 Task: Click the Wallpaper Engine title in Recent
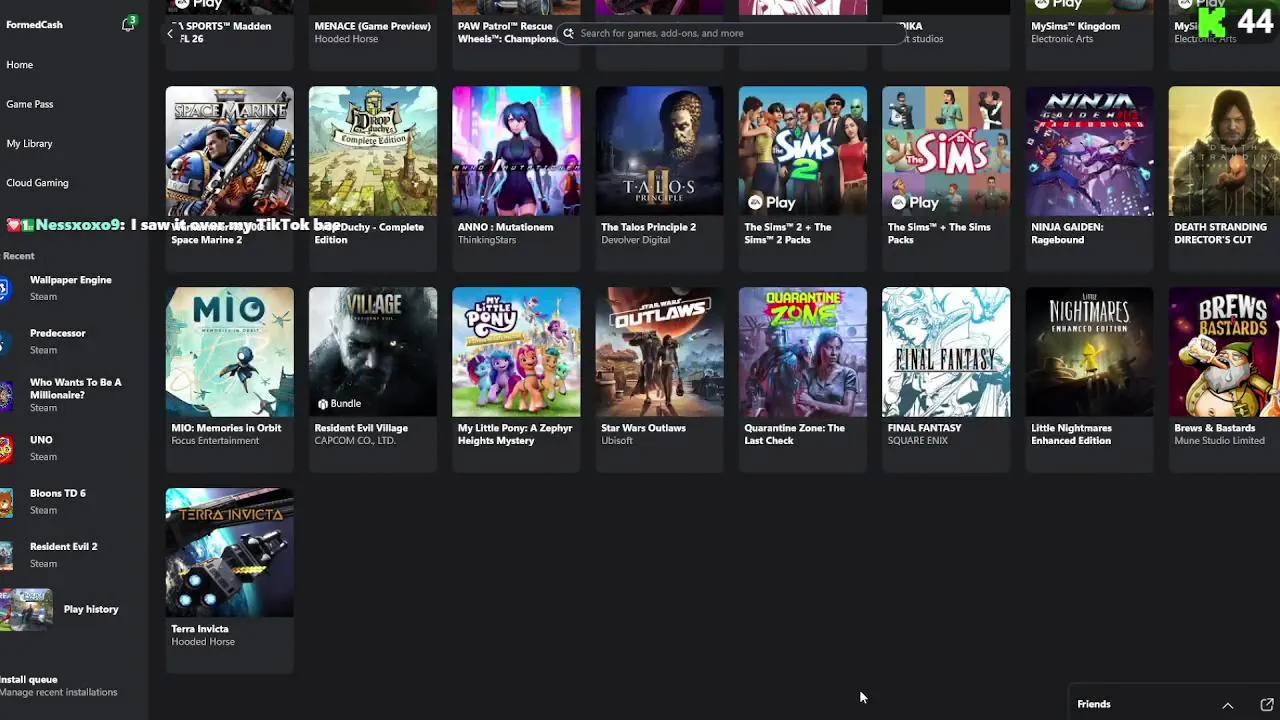click(x=71, y=280)
